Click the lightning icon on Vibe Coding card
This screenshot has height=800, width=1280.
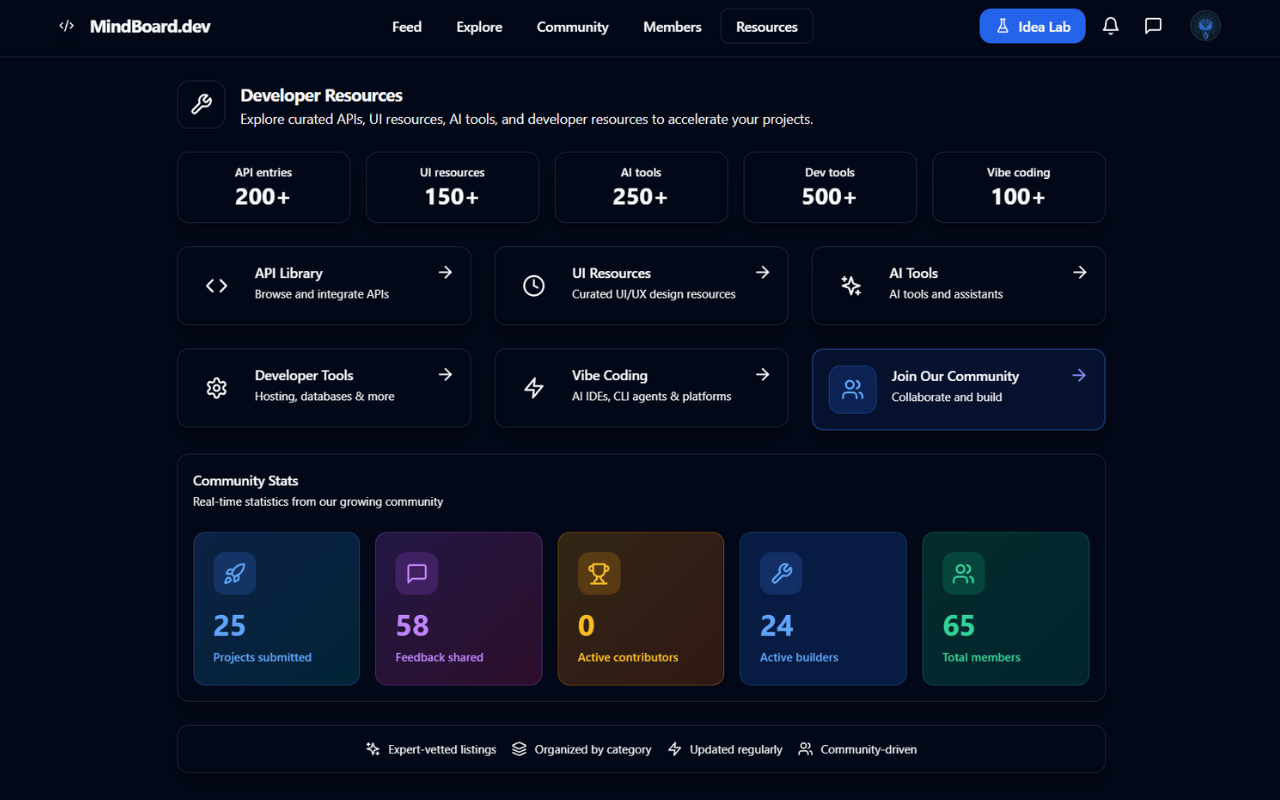click(x=533, y=387)
